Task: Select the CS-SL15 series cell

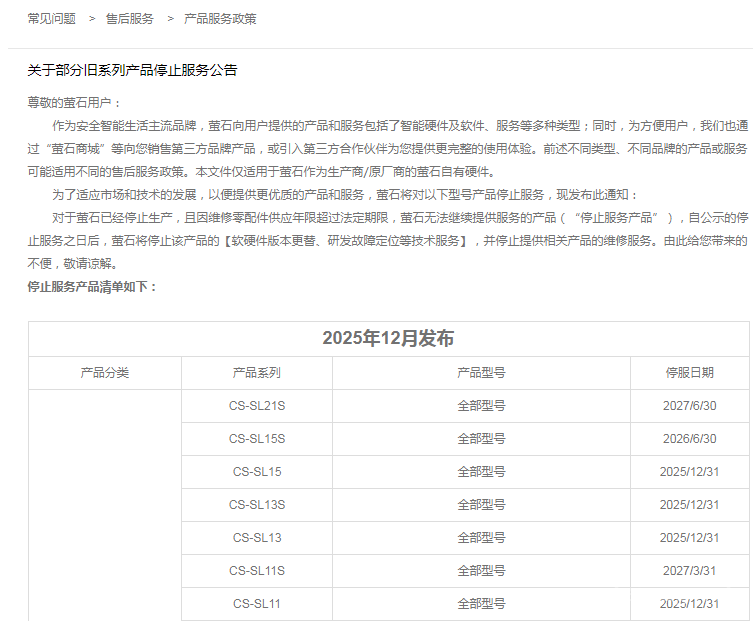Action: (257, 471)
